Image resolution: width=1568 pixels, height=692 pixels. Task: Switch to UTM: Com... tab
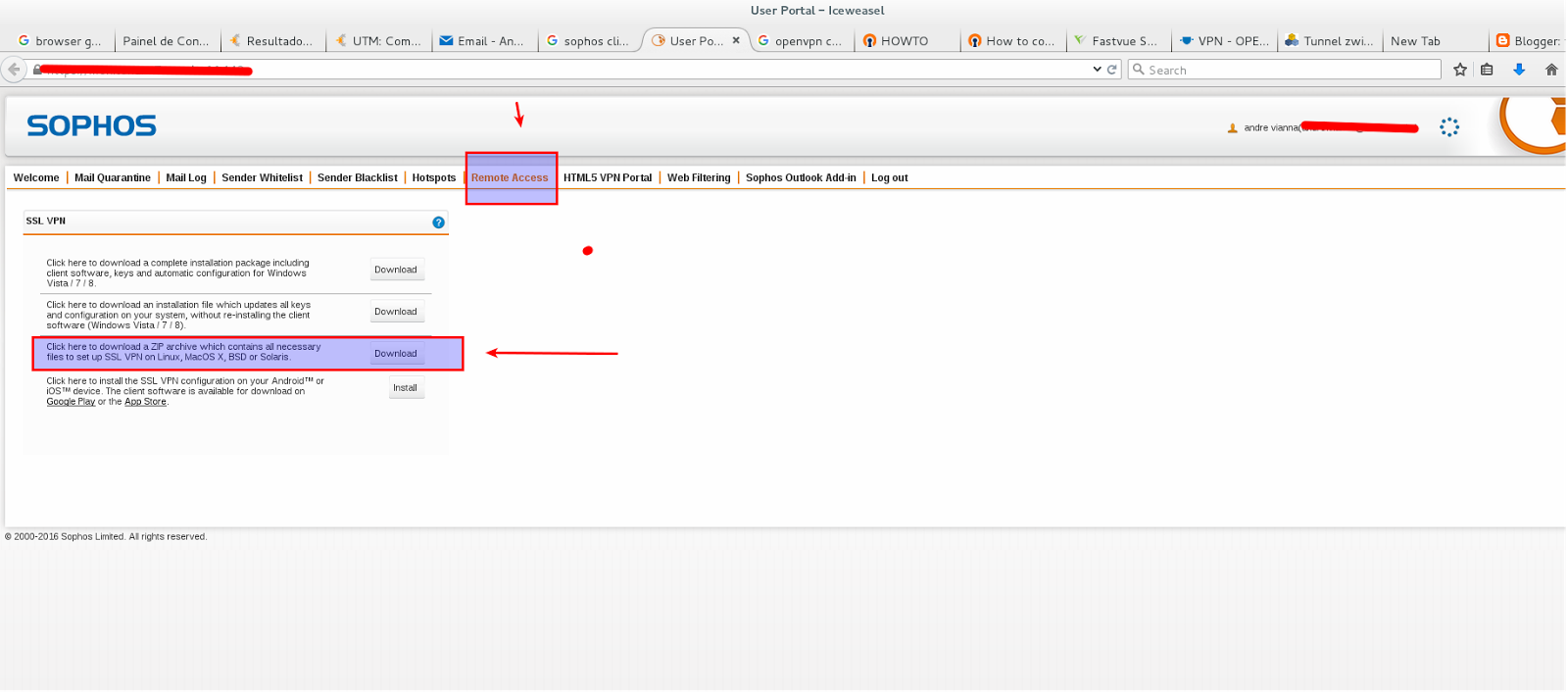[x=378, y=41]
